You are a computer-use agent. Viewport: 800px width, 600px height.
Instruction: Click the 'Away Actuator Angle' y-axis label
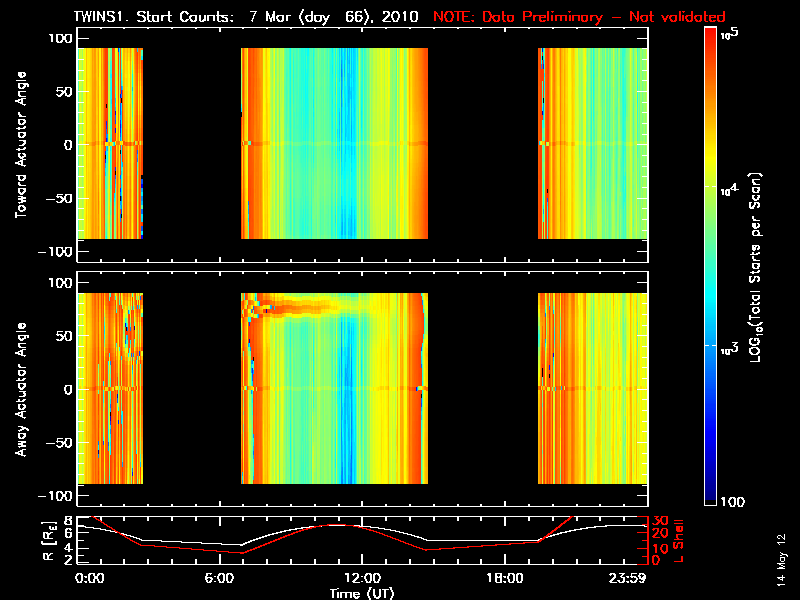(20, 388)
